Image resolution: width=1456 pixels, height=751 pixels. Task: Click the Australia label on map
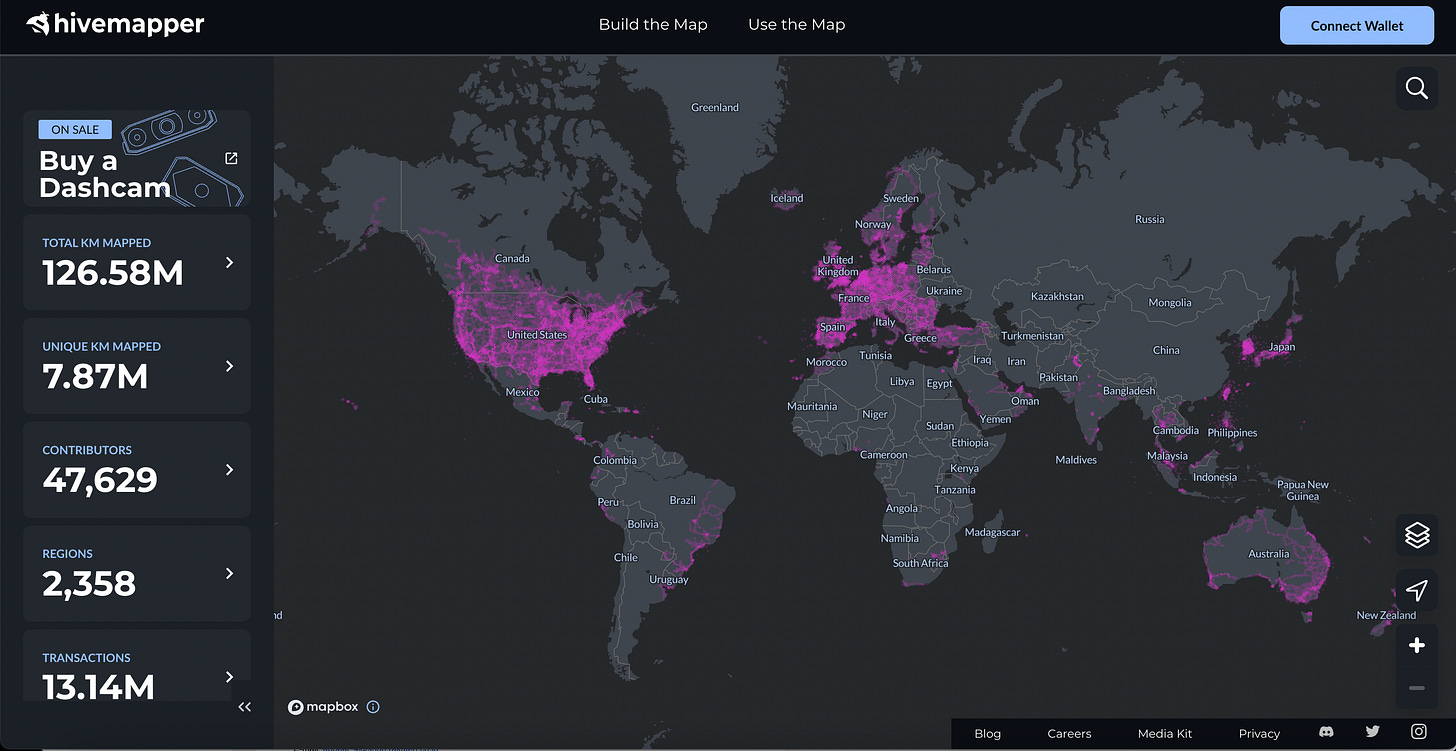[x=1269, y=554]
